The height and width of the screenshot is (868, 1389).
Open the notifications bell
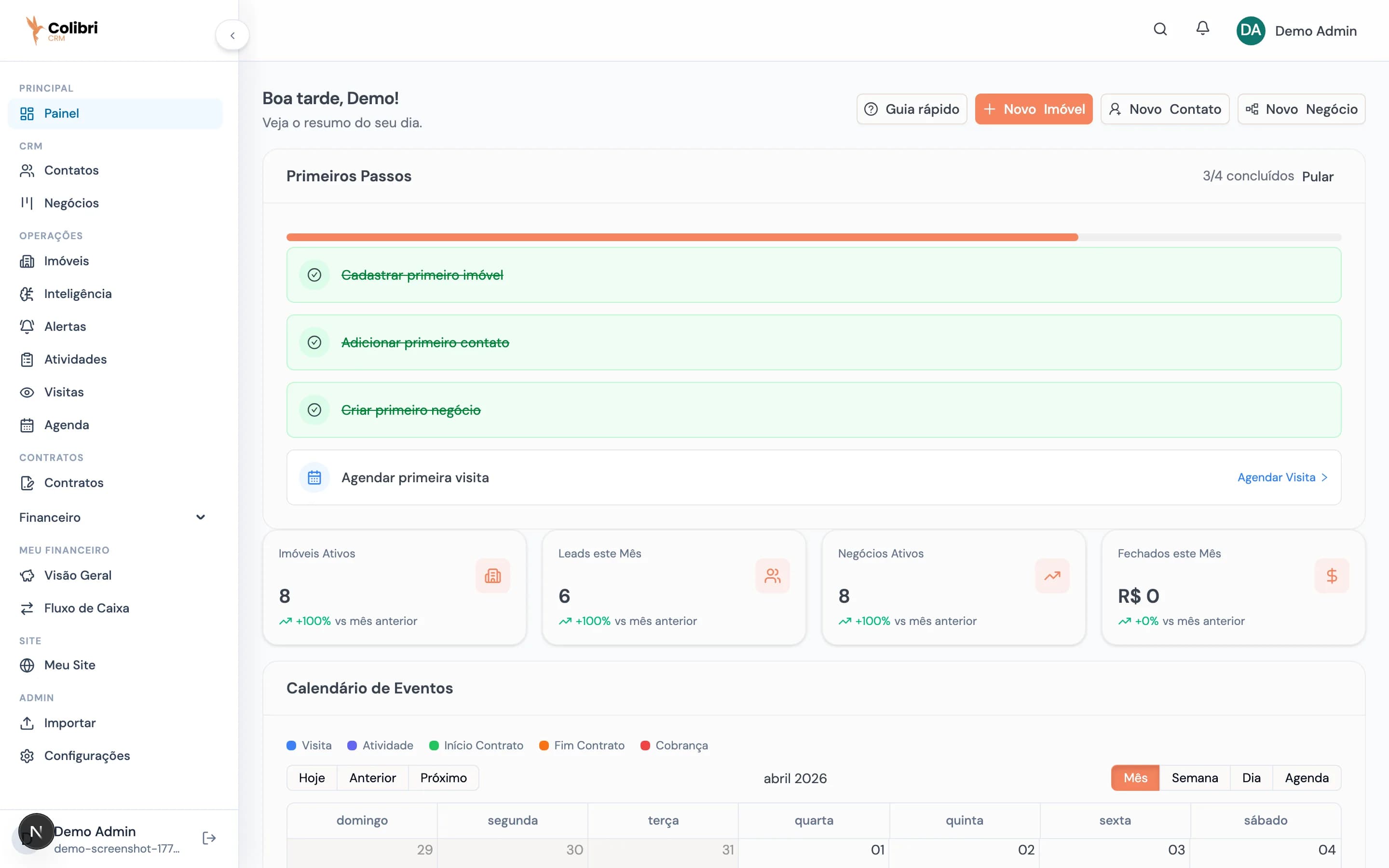(x=1202, y=29)
